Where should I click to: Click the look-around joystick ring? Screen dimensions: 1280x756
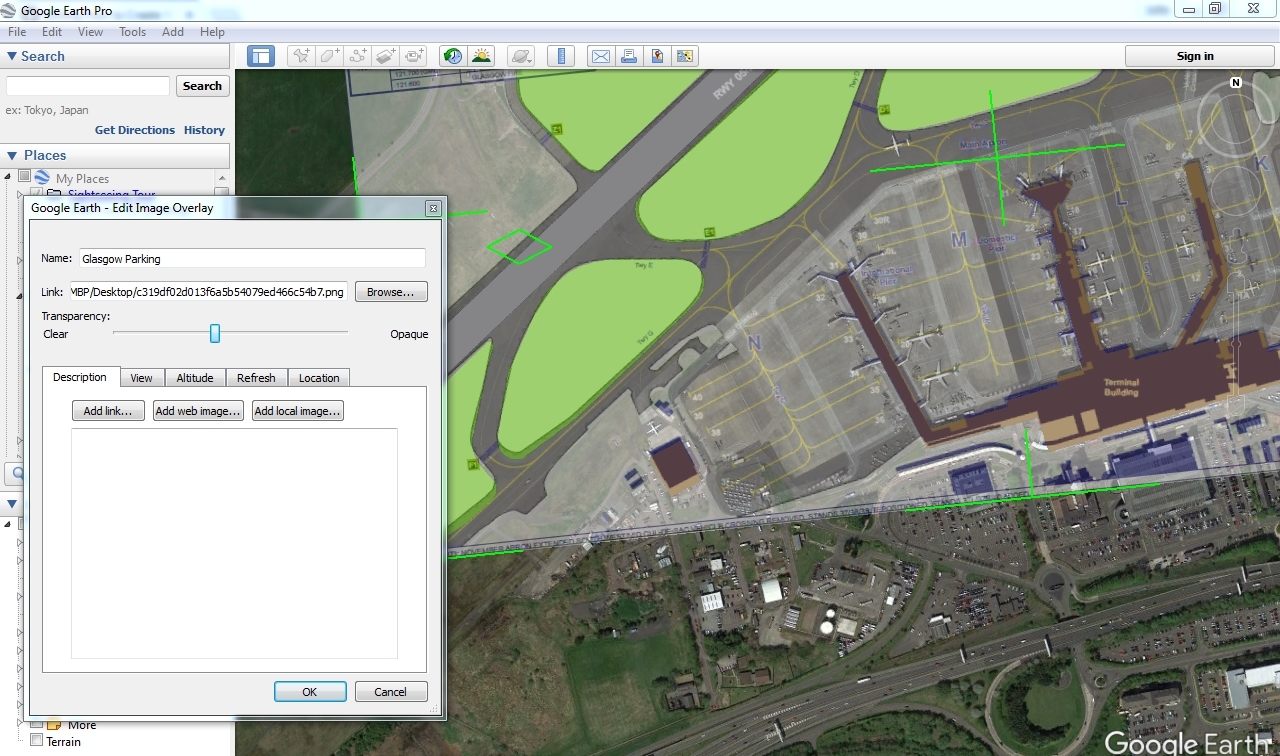pos(1236,117)
